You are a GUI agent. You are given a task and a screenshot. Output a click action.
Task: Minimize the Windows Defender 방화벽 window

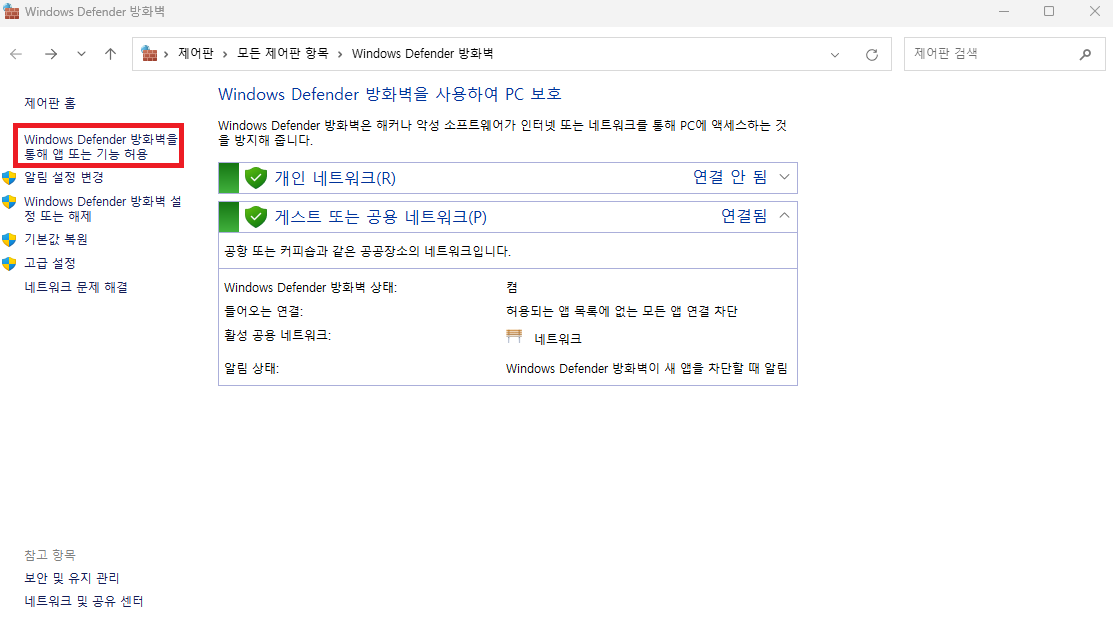(x=1004, y=11)
